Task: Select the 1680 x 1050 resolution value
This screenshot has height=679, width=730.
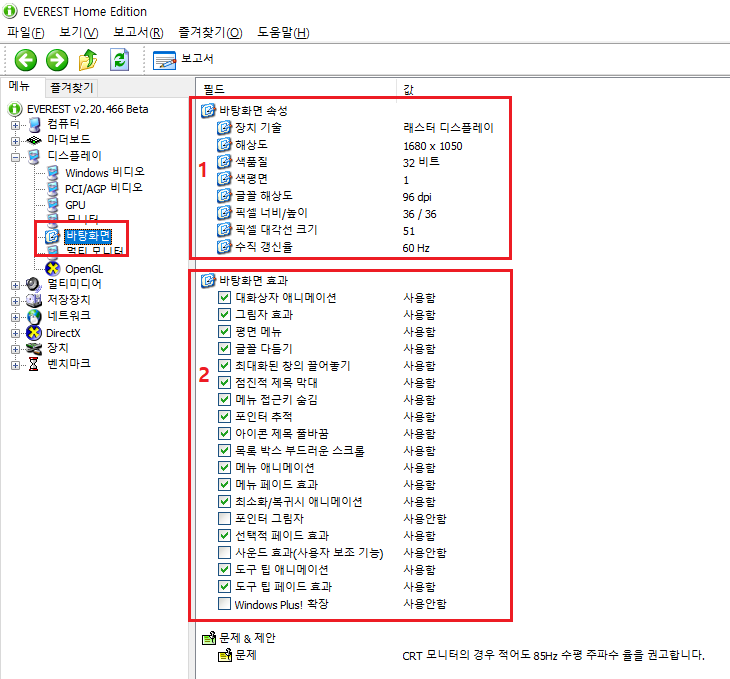Action: click(433, 146)
